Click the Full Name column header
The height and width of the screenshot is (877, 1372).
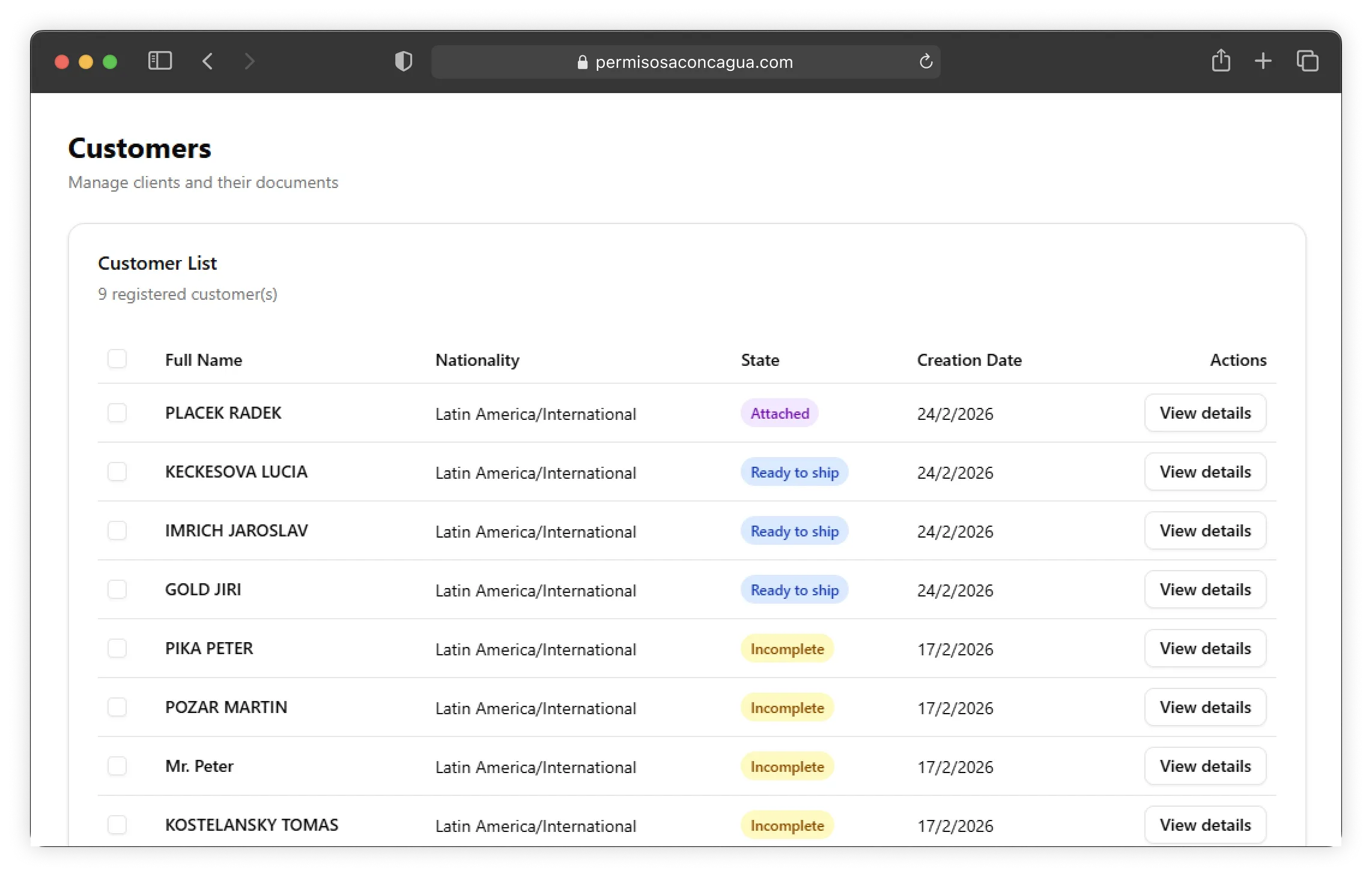pos(204,360)
